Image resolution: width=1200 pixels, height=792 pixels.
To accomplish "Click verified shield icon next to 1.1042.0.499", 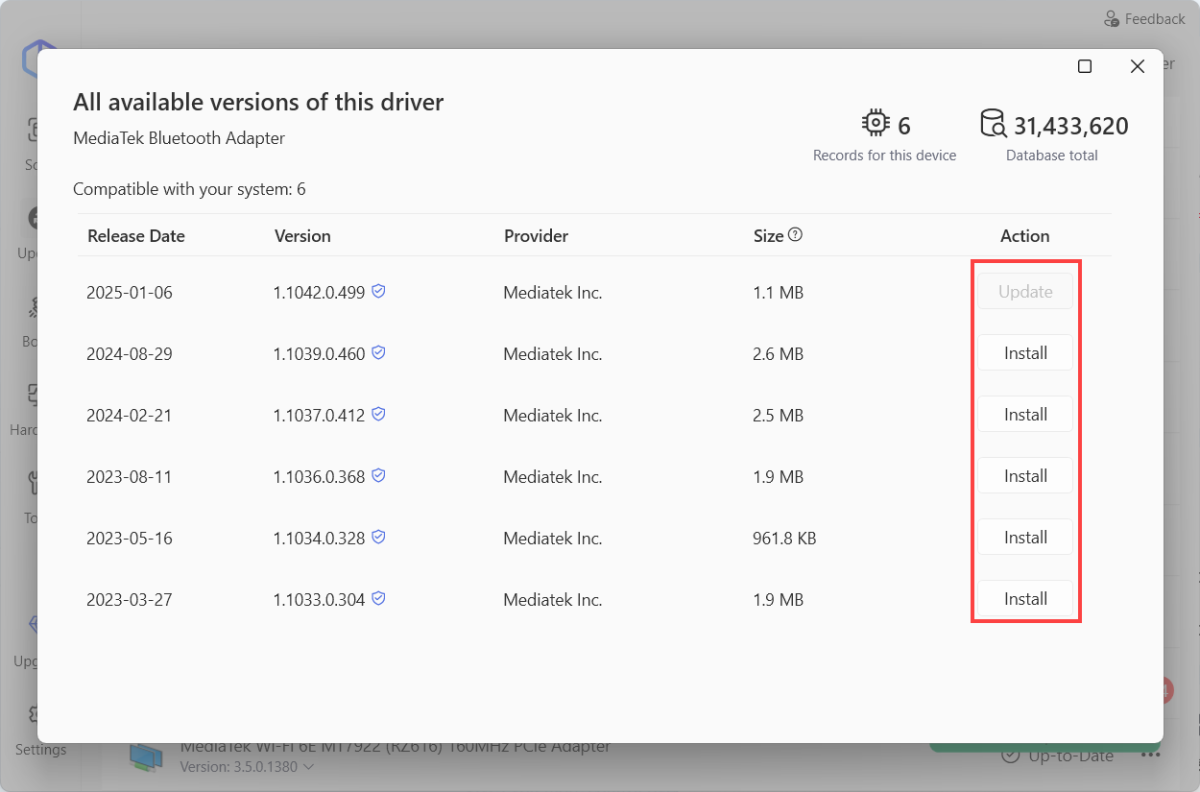I will (379, 291).
